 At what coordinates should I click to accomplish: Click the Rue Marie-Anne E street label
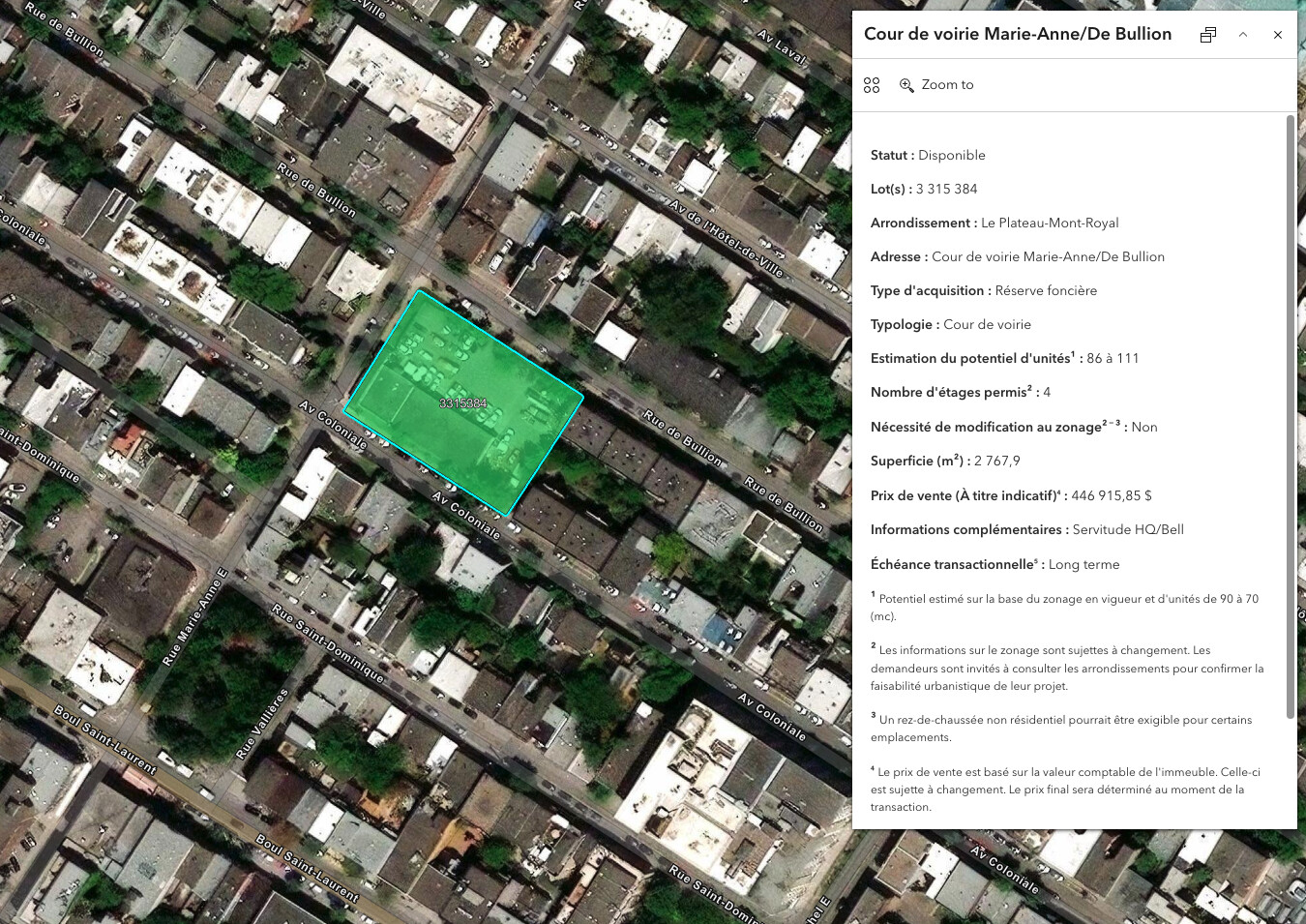point(195,616)
